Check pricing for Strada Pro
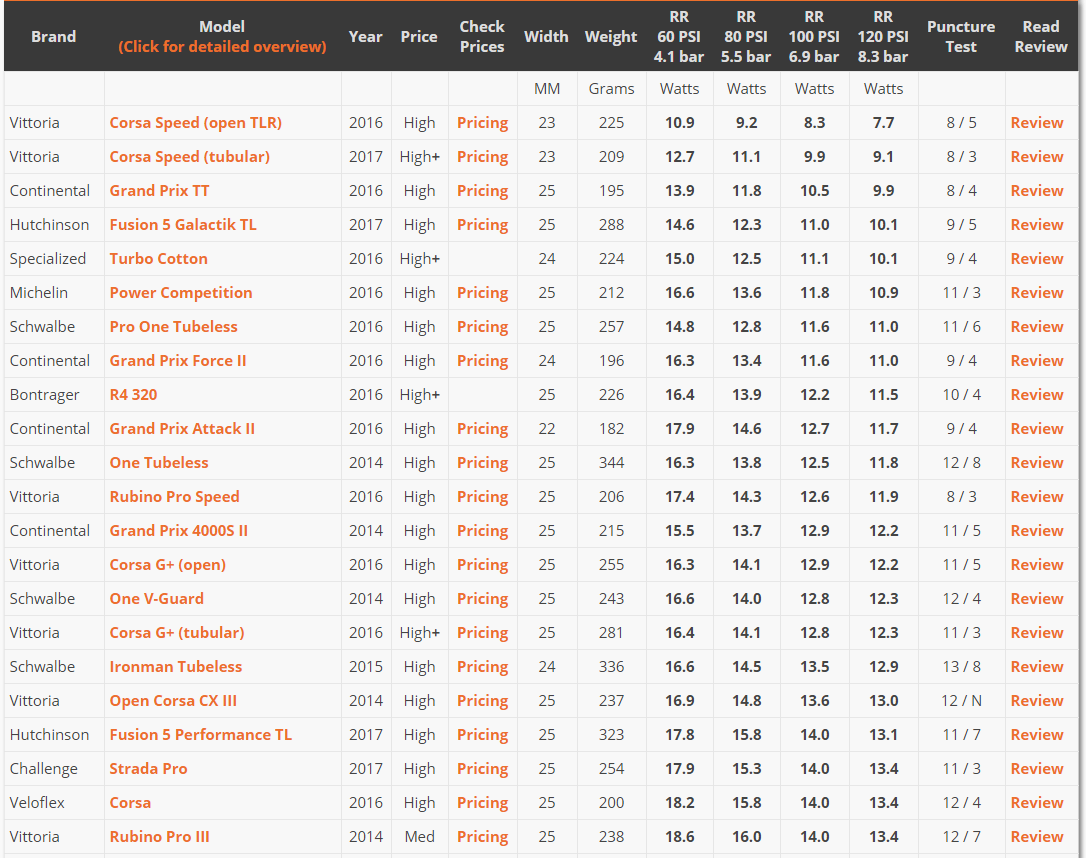The image size is (1086, 858). (x=483, y=769)
